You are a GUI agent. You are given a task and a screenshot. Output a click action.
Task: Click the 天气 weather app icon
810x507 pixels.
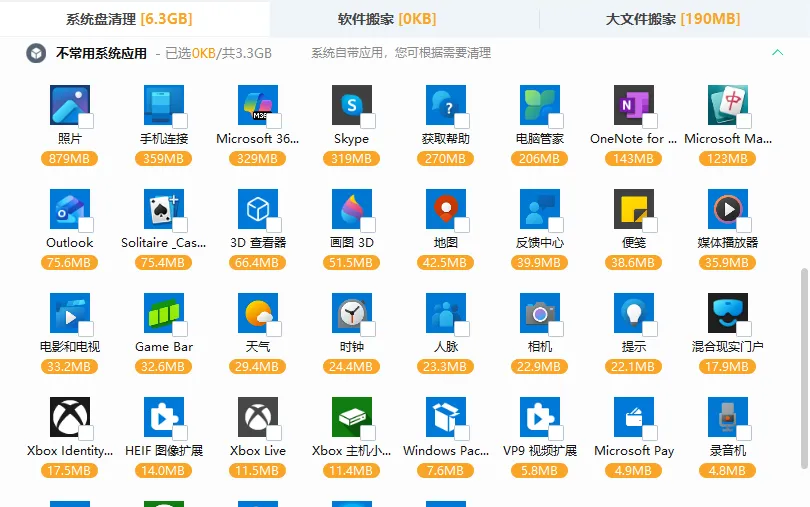pyautogui.click(x=258, y=313)
